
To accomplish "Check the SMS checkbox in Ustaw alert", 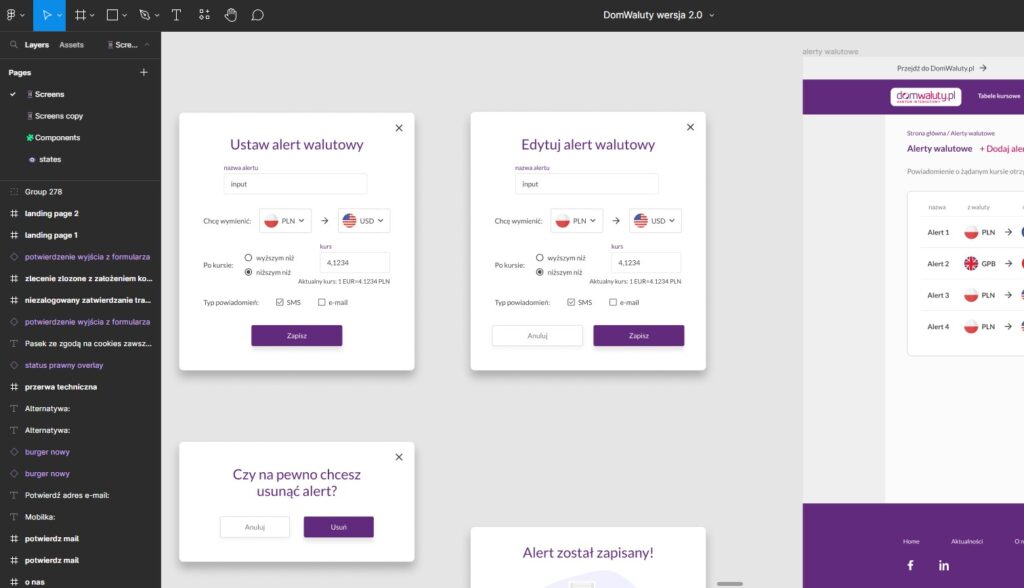I will (x=280, y=302).
